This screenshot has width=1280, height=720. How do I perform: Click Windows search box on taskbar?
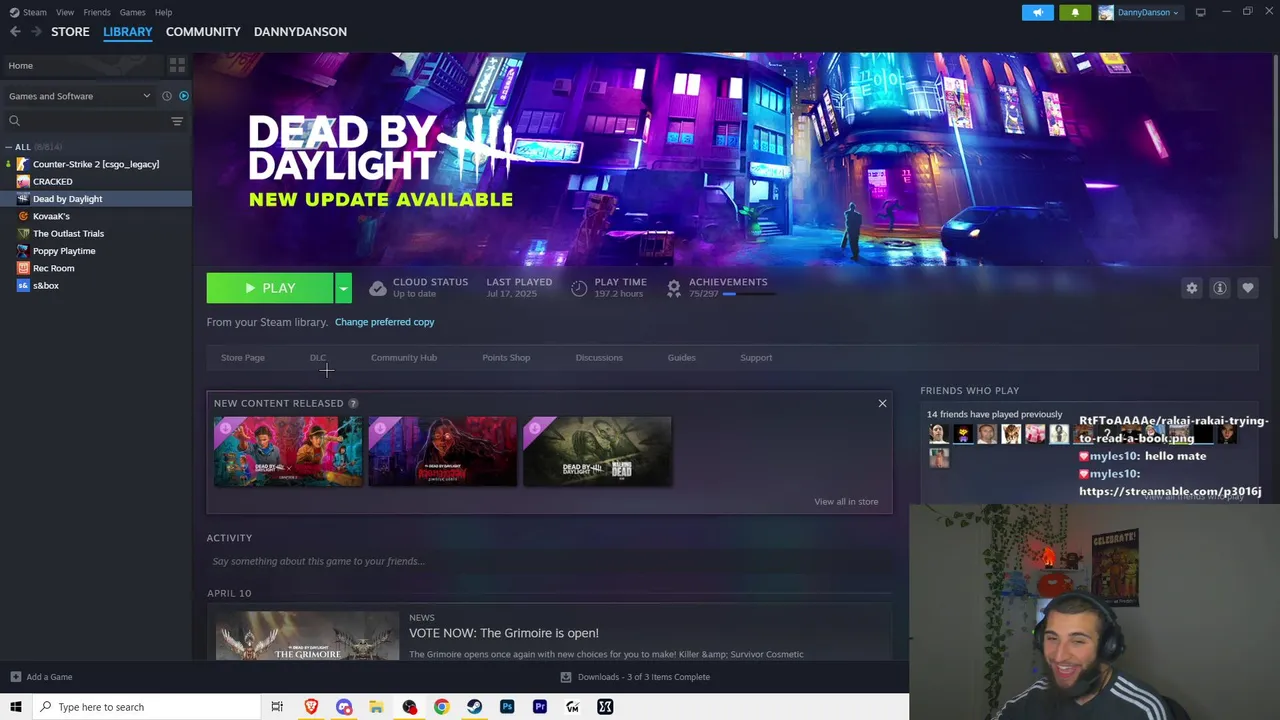147,707
